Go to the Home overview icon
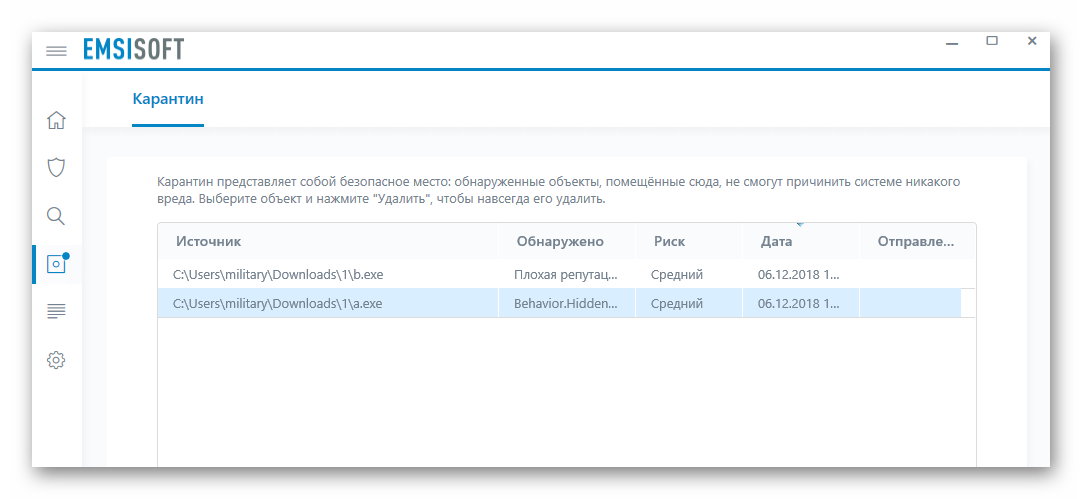 (x=56, y=120)
